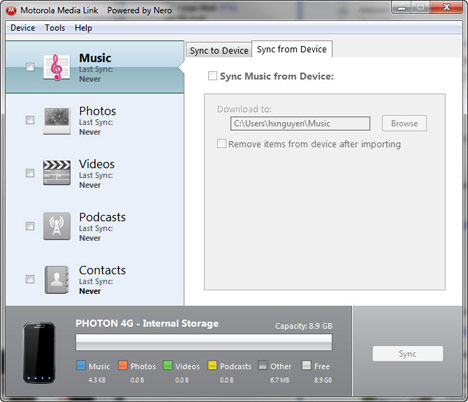This screenshot has width=468, height=402.
Task: Enable the Music sync checkbox in sidebar
Action: (x=30, y=67)
